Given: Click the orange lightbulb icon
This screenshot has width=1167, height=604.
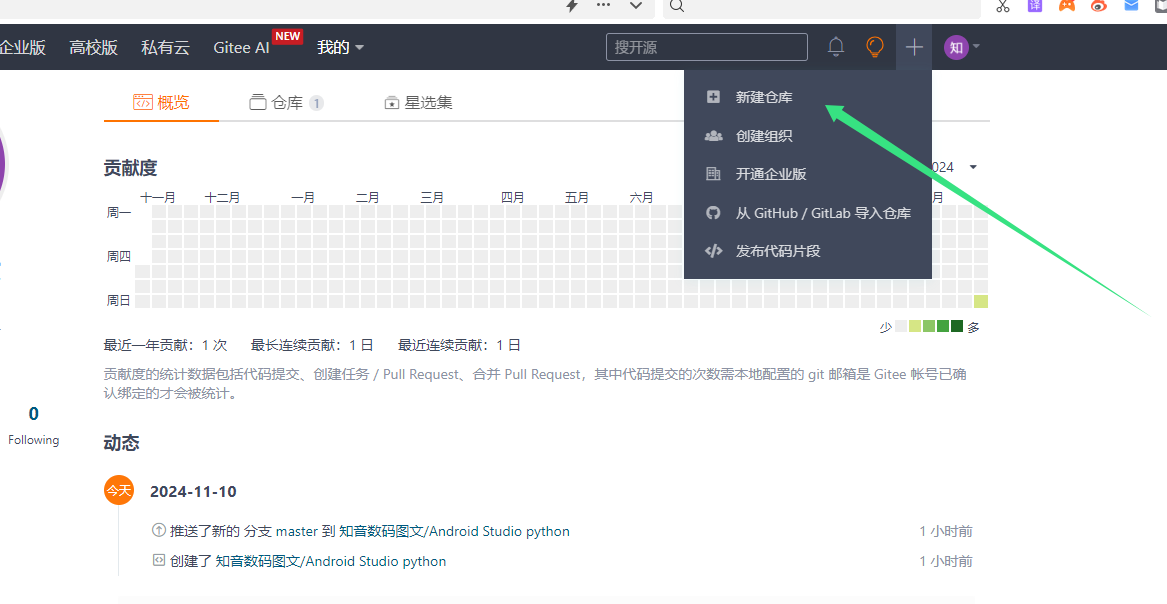Looking at the screenshot, I should click(875, 47).
